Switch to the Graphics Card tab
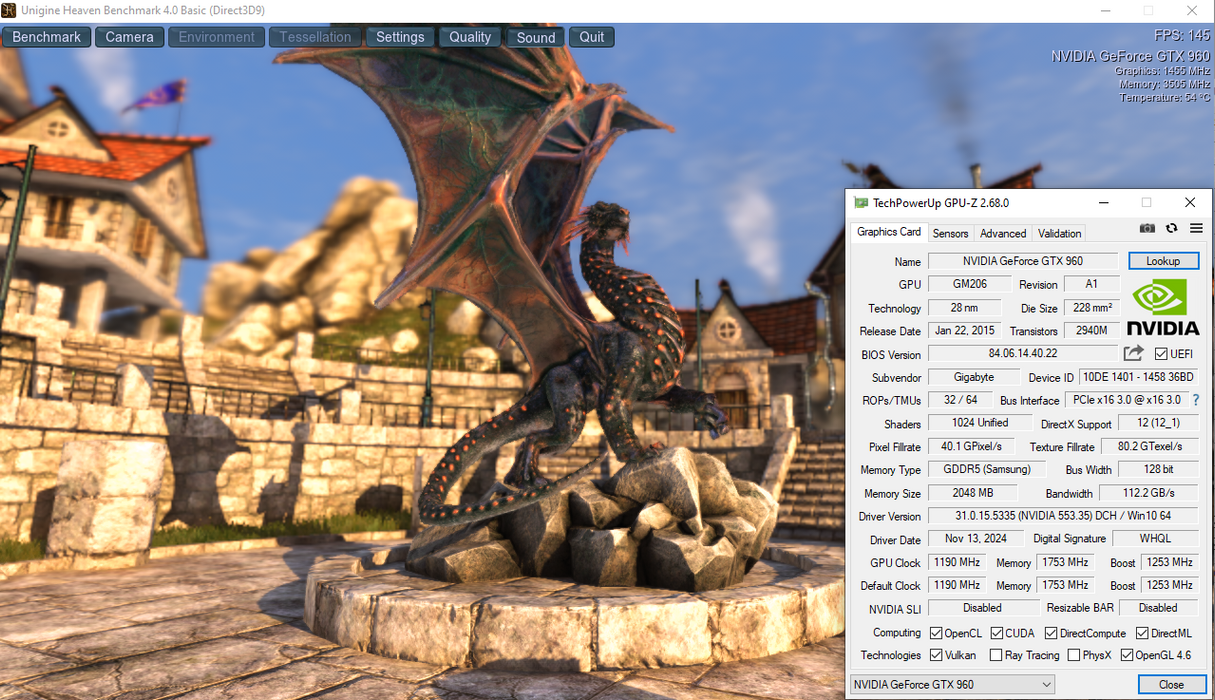 pos(889,232)
